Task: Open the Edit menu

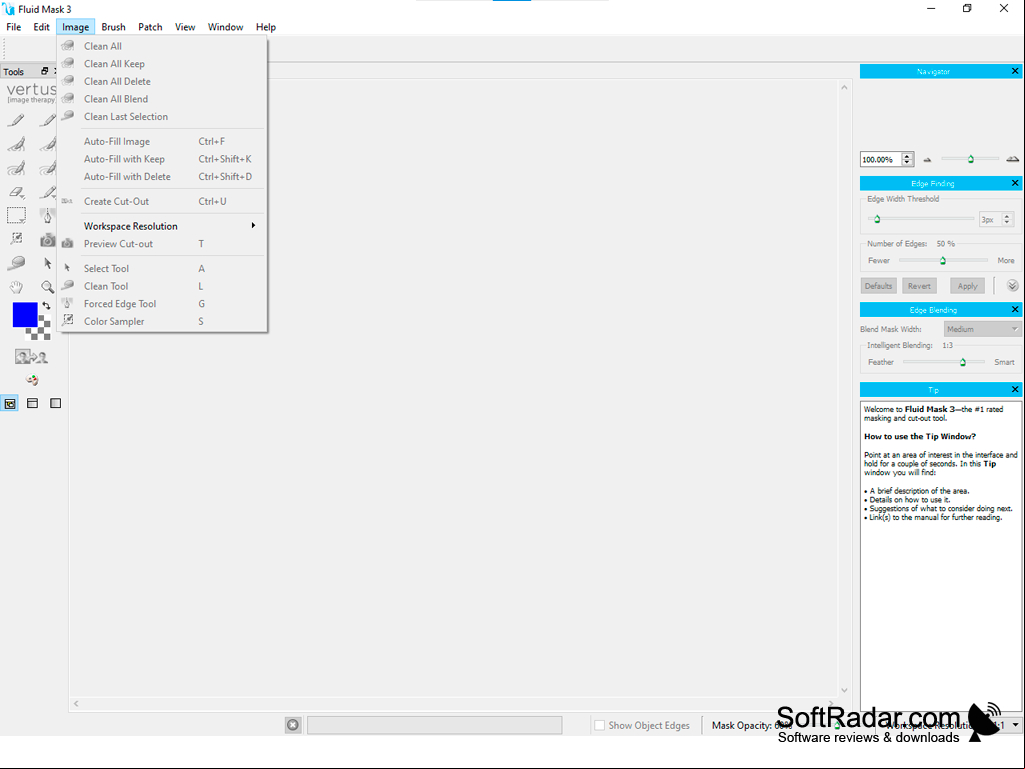Action: (x=41, y=27)
